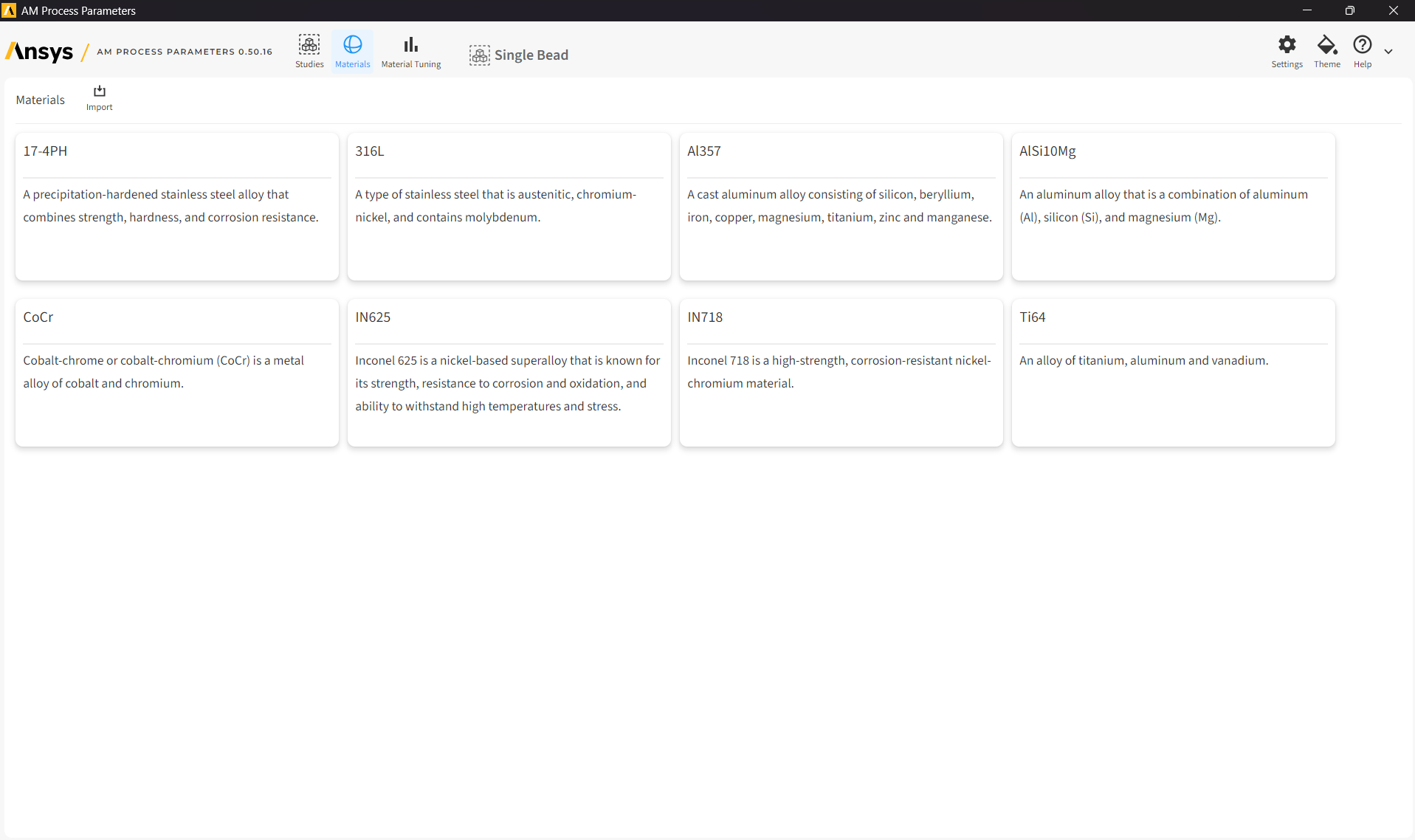Open the IN625 material card
Screen dimensions: 1415x840
(x=509, y=373)
